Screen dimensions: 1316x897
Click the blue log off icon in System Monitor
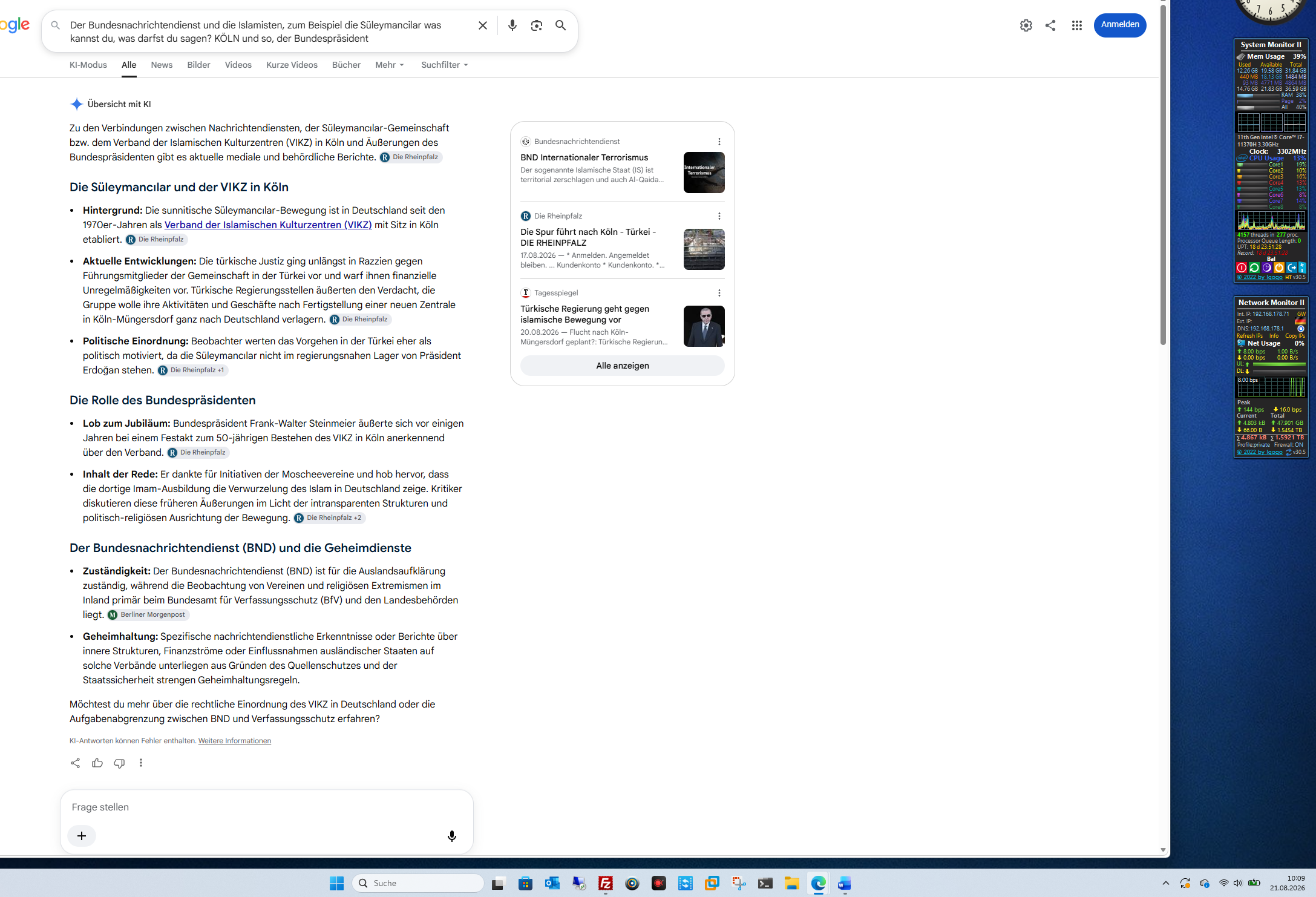pyautogui.click(x=1292, y=268)
